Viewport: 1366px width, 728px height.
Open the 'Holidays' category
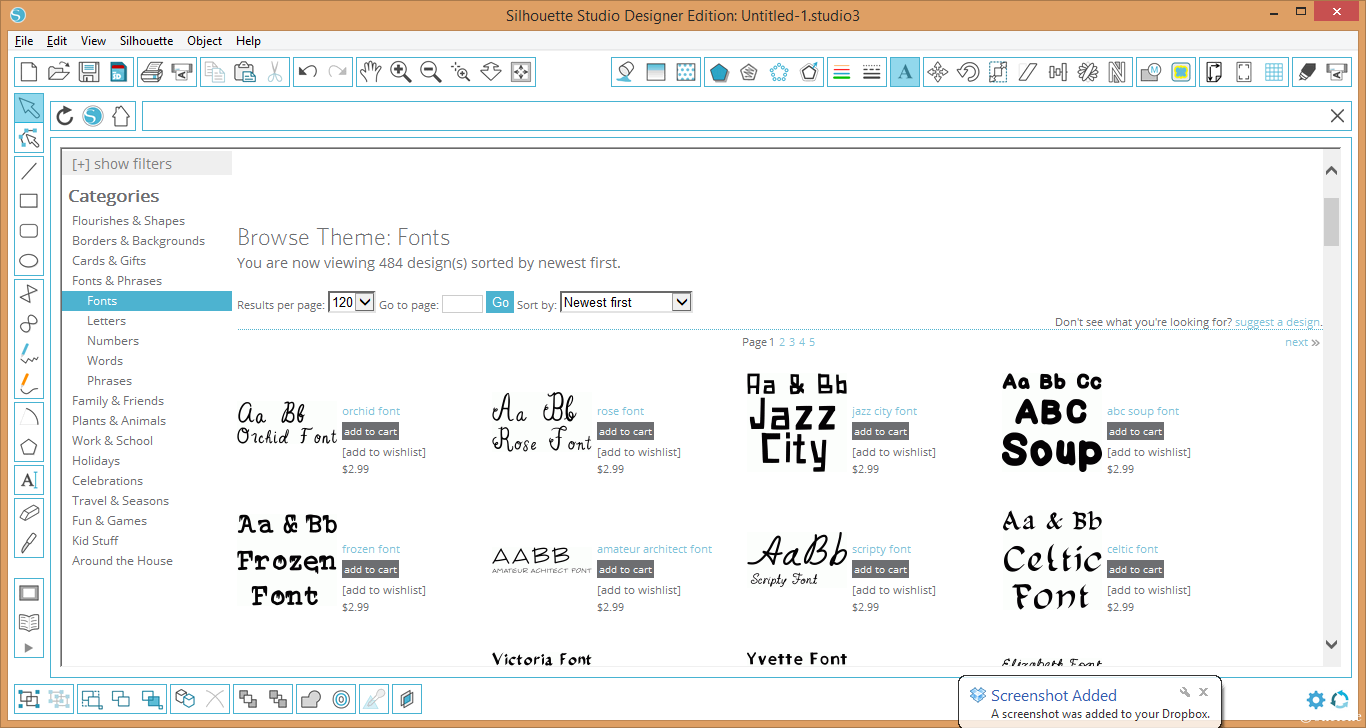[96, 461]
